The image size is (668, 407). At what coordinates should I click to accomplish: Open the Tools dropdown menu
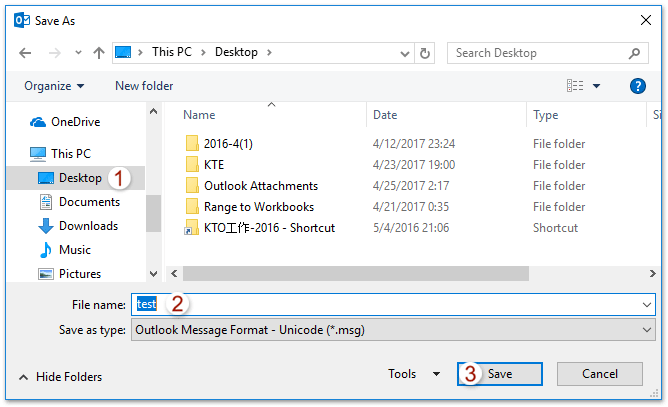tap(414, 374)
